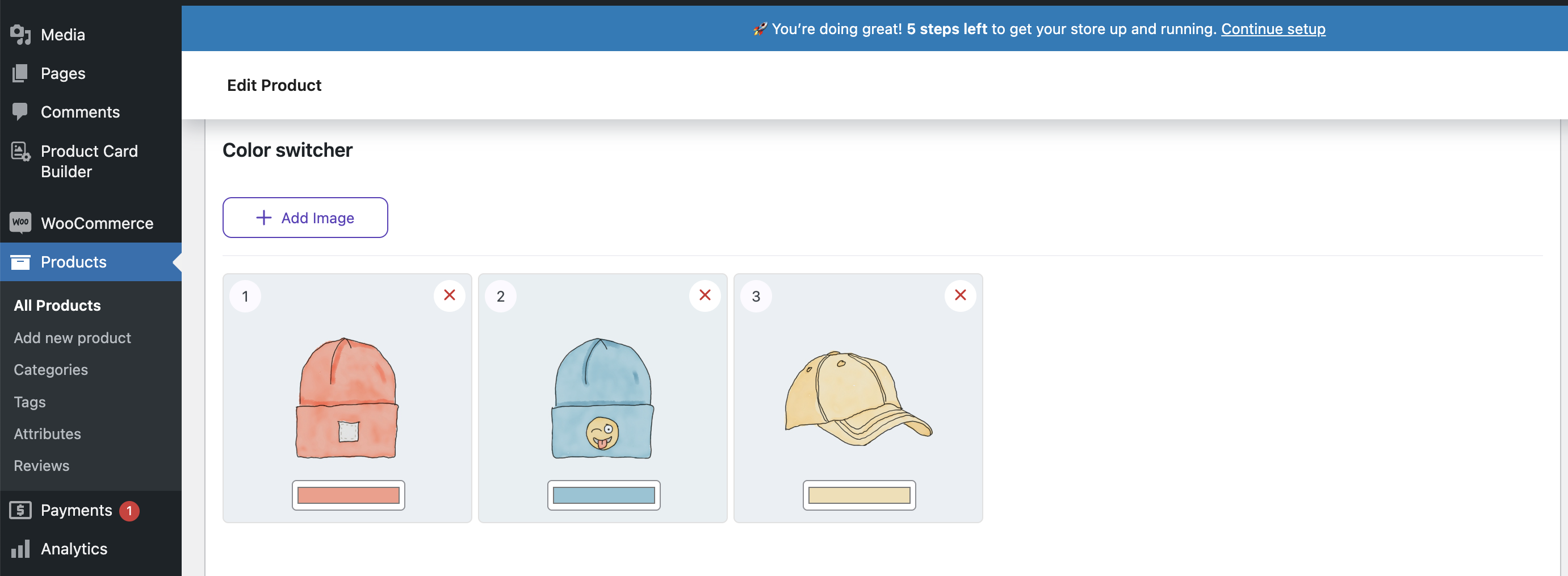Click the Media sidebar icon
The height and width of the screenshot is (576, 1568).
[x=20, y=35]
